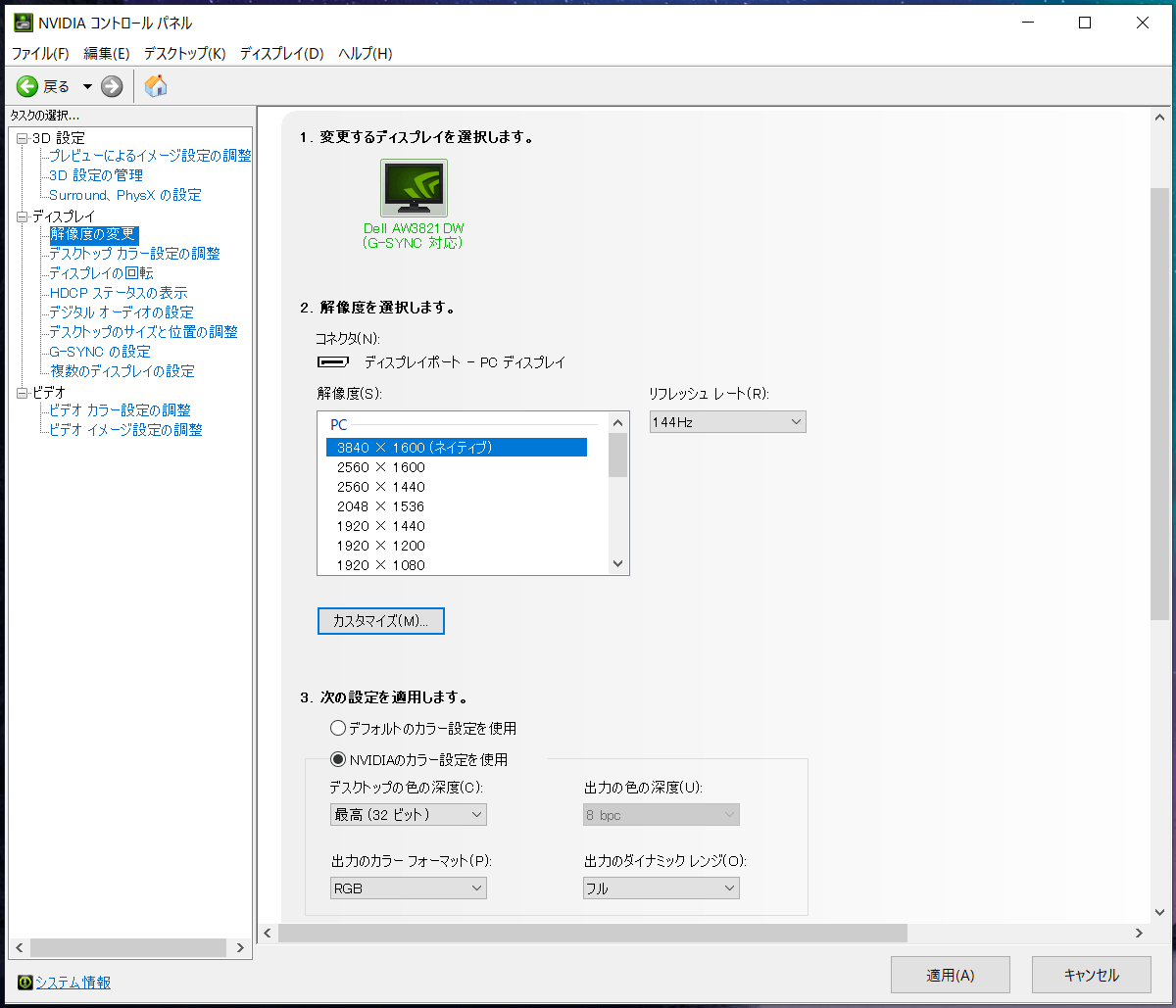Select 解像度の変更 in the task tree
This screenshot has width=1176, height=1008.
pyautogui.click(x=93, y=234)
